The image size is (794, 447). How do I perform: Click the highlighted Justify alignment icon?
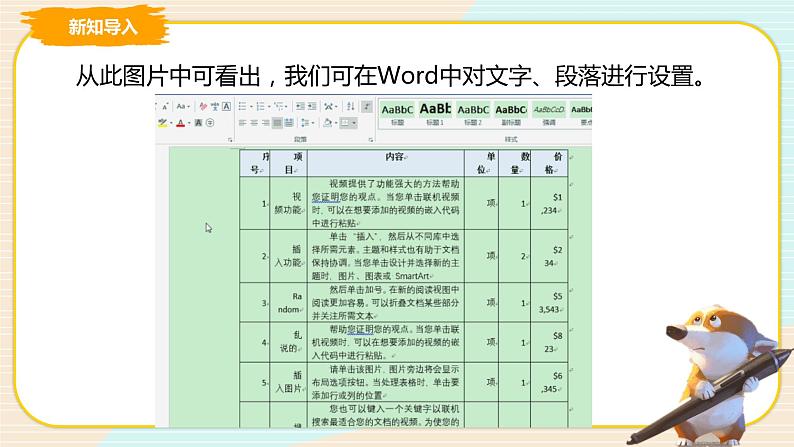tap(277, 123)
